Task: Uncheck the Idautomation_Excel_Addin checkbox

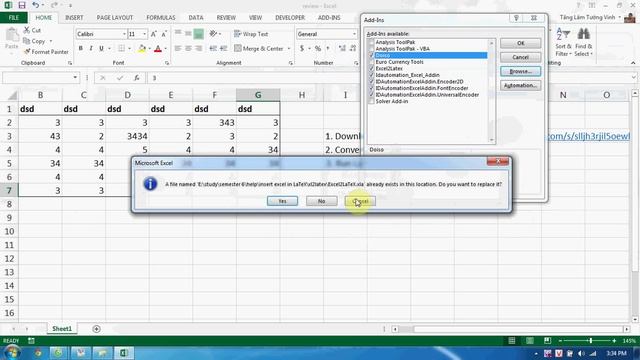Action: click(371, 75)
